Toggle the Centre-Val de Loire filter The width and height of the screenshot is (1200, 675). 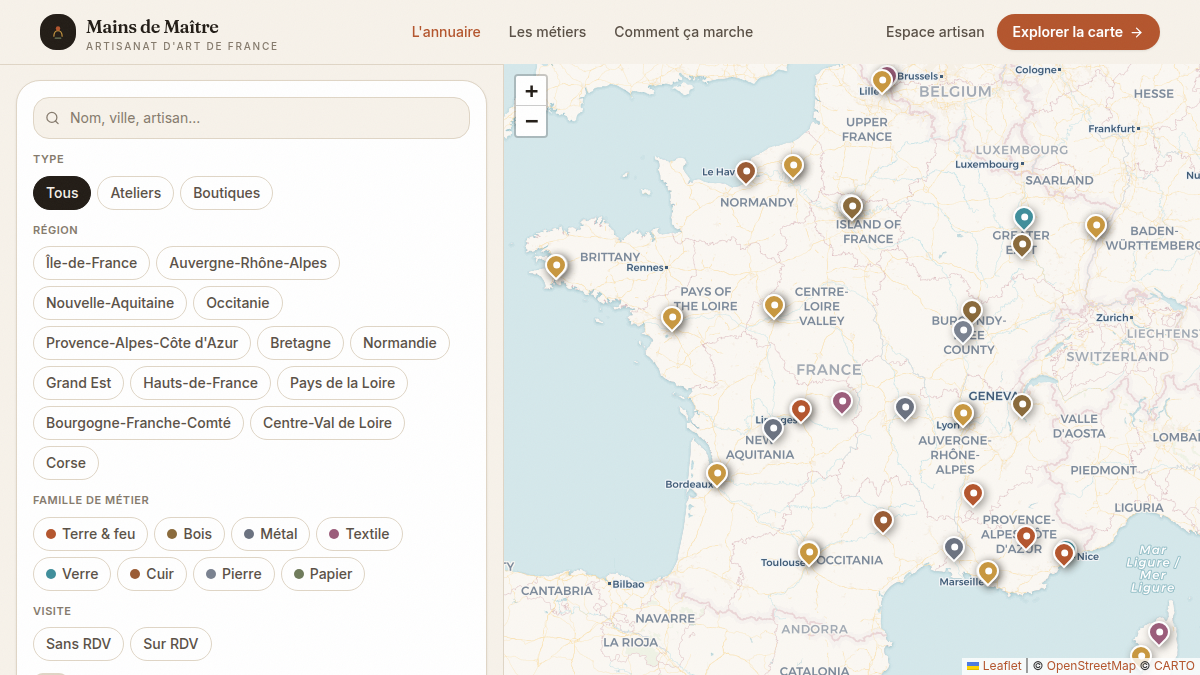tap(327, 423)
